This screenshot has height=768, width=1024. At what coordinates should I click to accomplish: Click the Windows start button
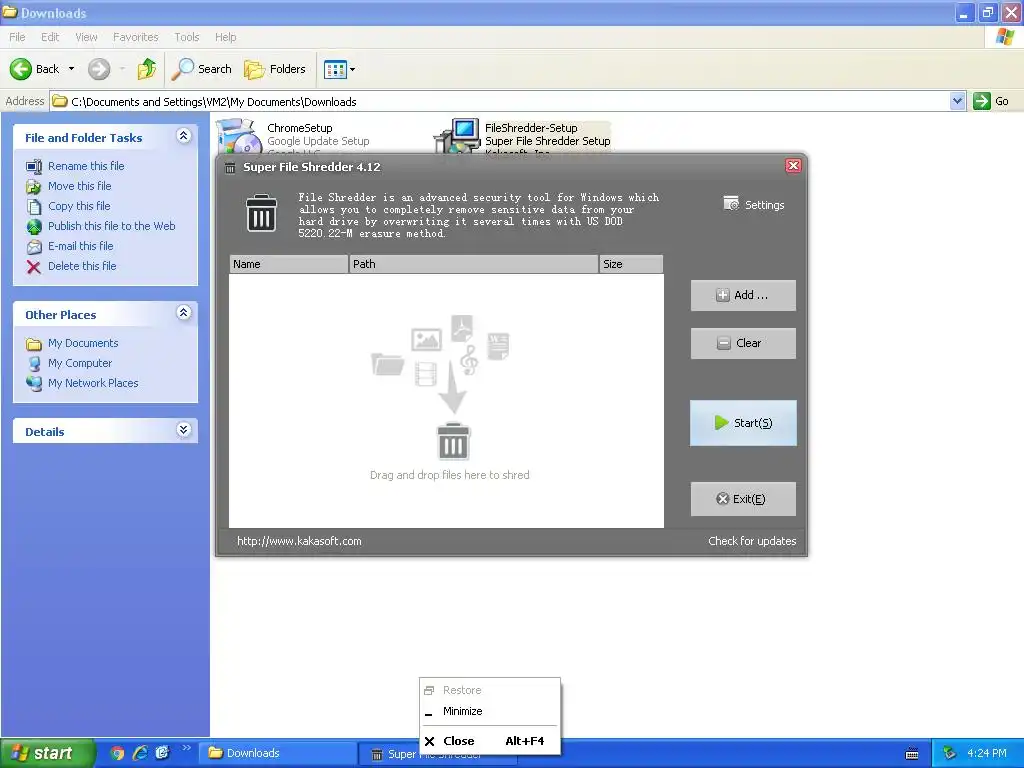tap(47, 753)
